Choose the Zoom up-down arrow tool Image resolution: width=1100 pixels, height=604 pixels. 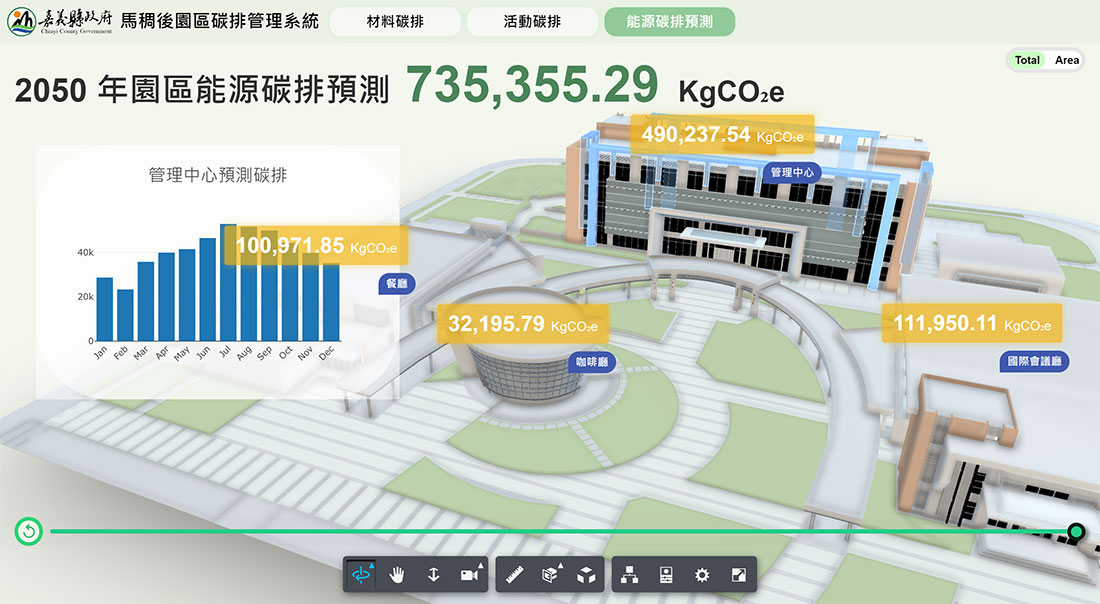434,575
